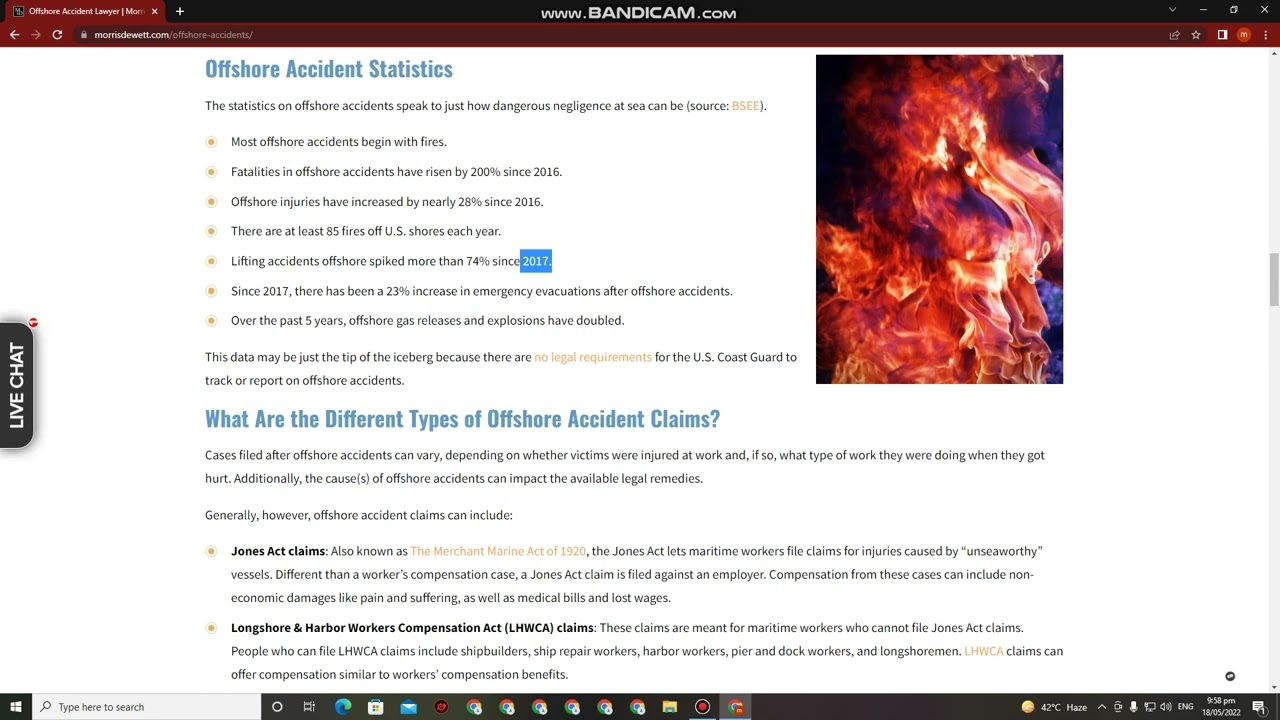Click the highlighted 2017 text
This screenshot has width=1280, height=720.
(x=535, y=261)
